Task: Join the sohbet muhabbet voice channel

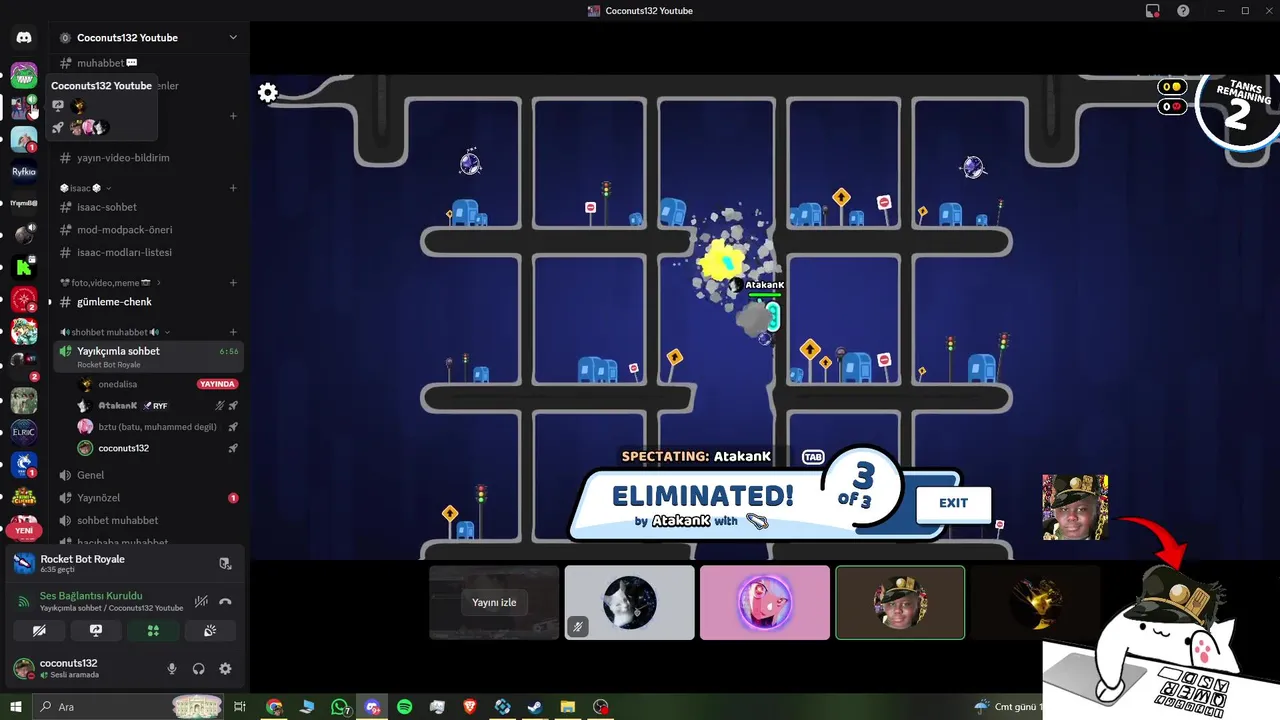Action: point(148,520)
